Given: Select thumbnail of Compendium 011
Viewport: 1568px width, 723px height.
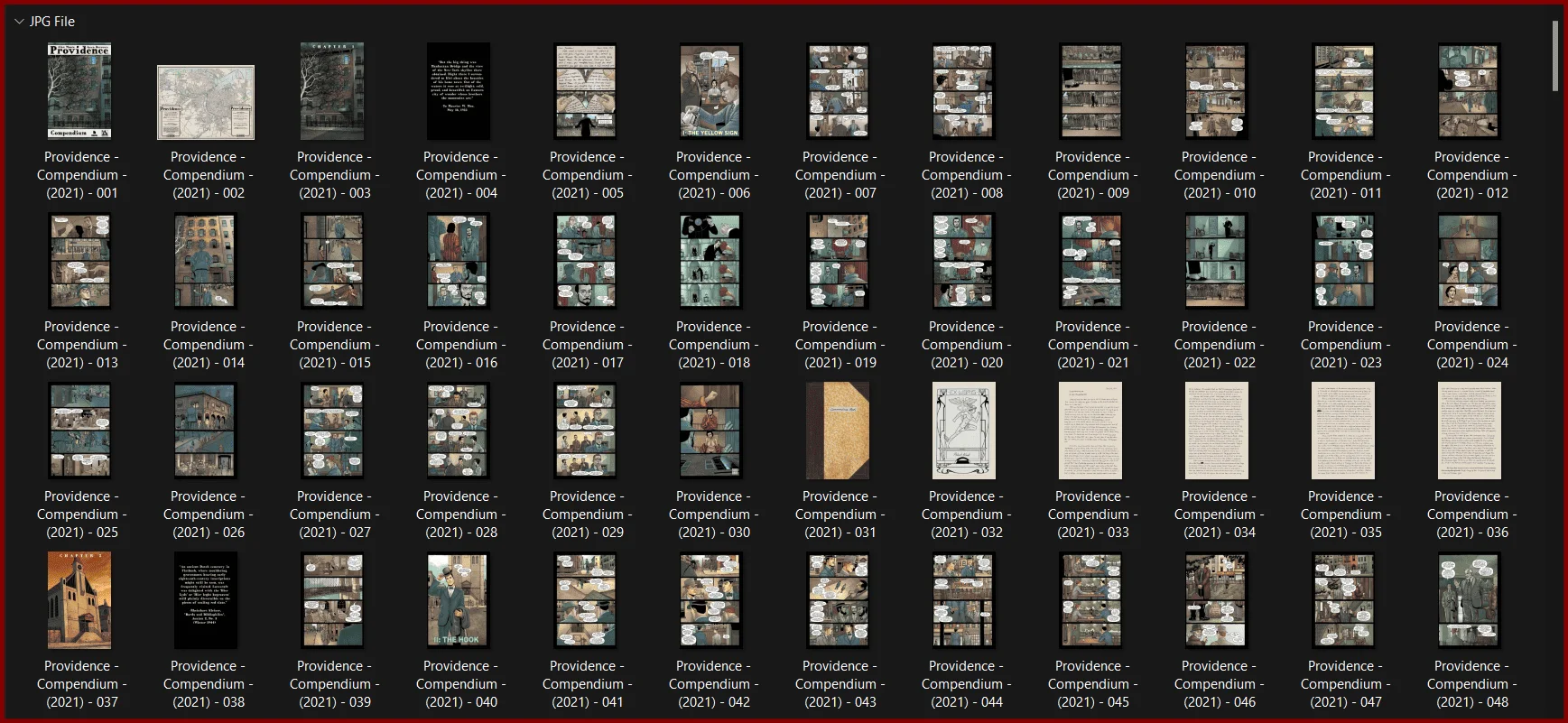Looking at the screenshot, I should (x=1343, y=91).
